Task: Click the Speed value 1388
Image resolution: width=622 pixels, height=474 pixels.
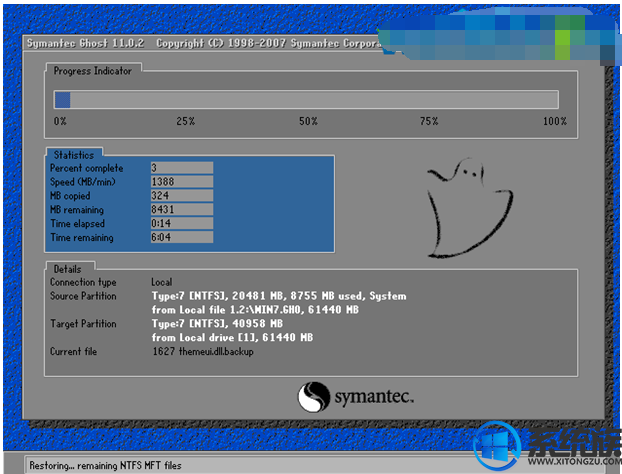Action: tap(182, 181)
